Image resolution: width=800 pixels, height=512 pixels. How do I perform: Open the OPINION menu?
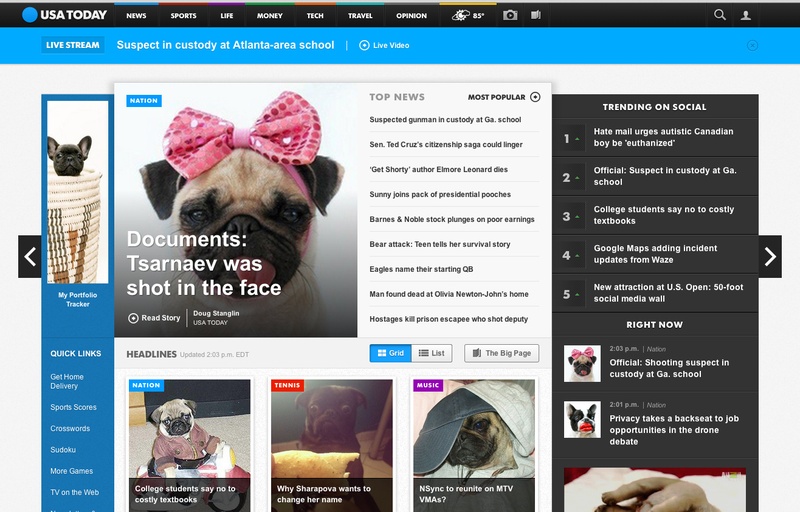click(x=412, y=16)
